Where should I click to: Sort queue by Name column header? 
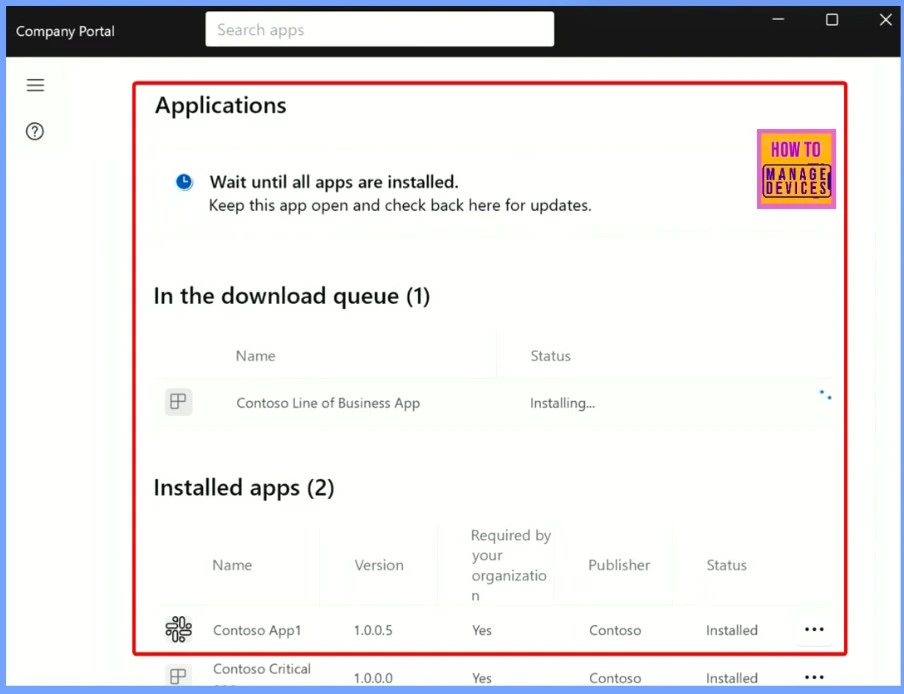[255, 356]
